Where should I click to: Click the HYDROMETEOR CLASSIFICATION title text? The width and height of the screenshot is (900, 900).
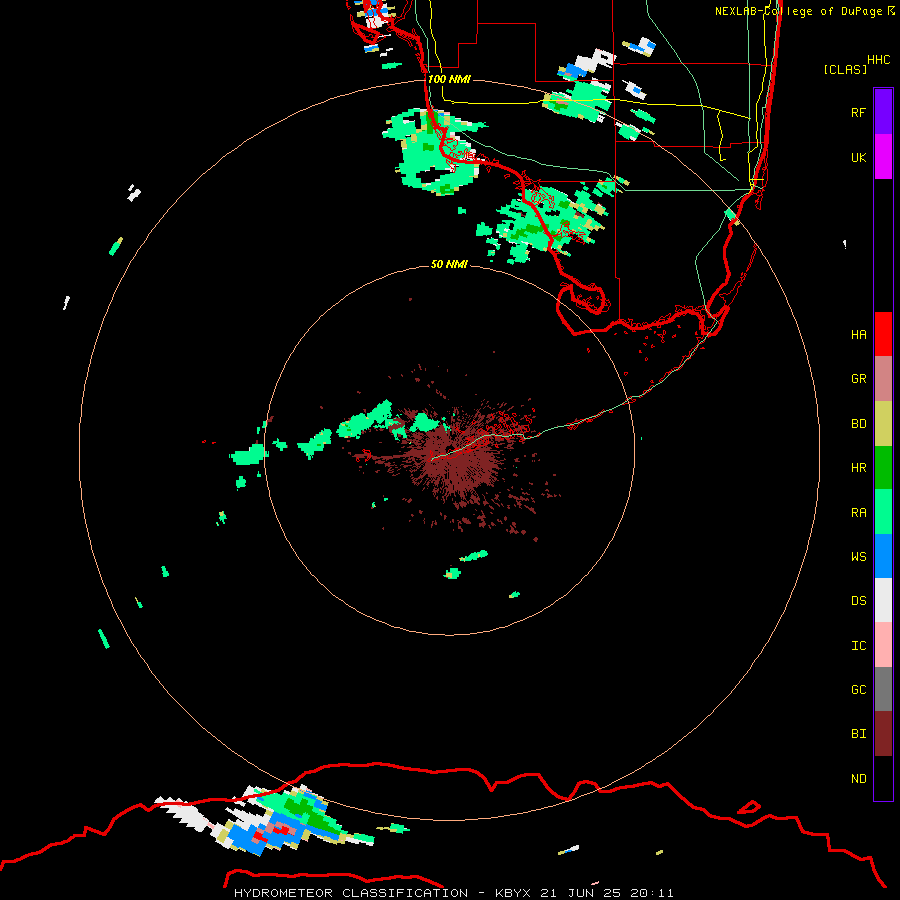pyautogui.click(x=350, y=893)
